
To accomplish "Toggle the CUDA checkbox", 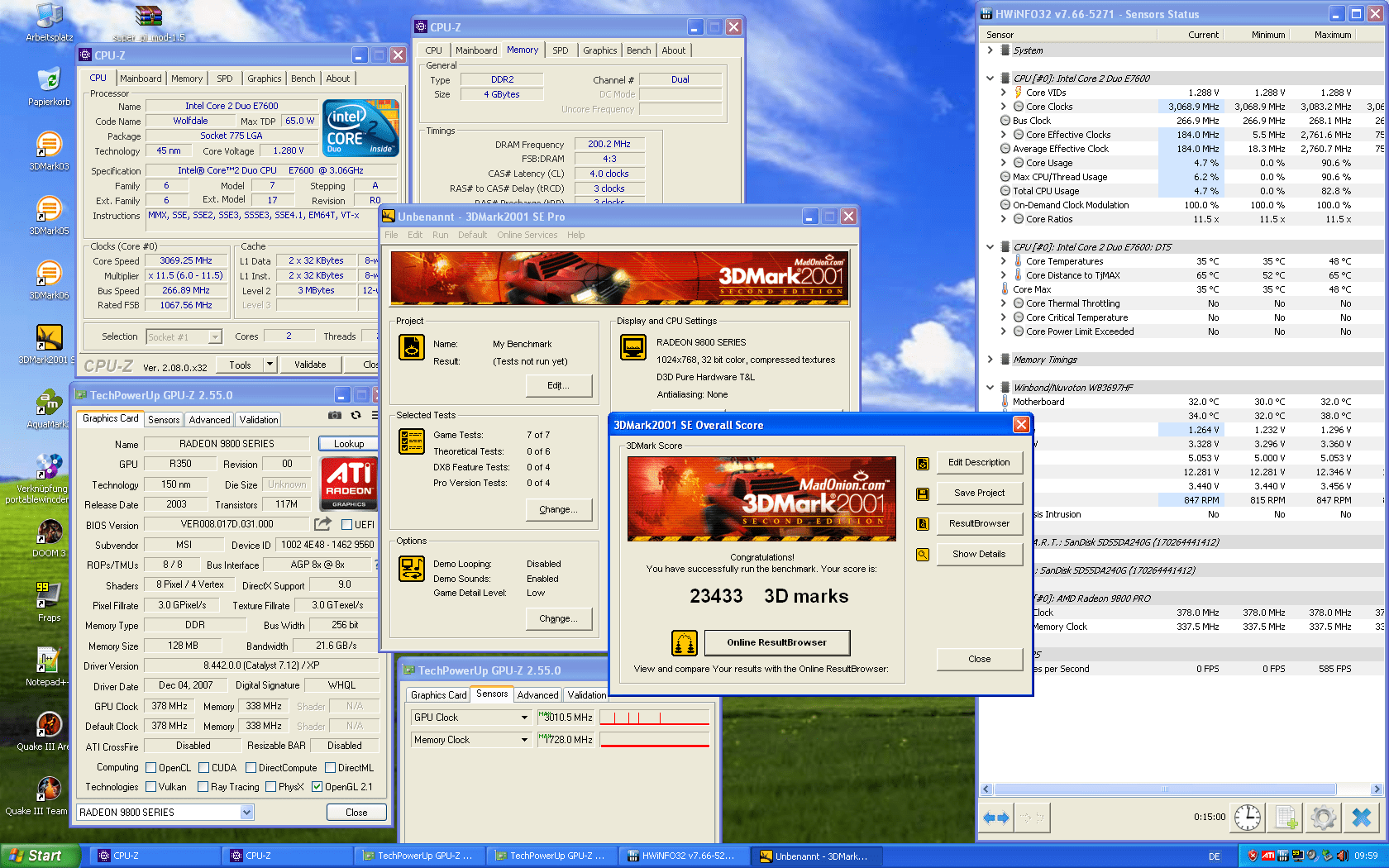I will [x=203, y=768].
